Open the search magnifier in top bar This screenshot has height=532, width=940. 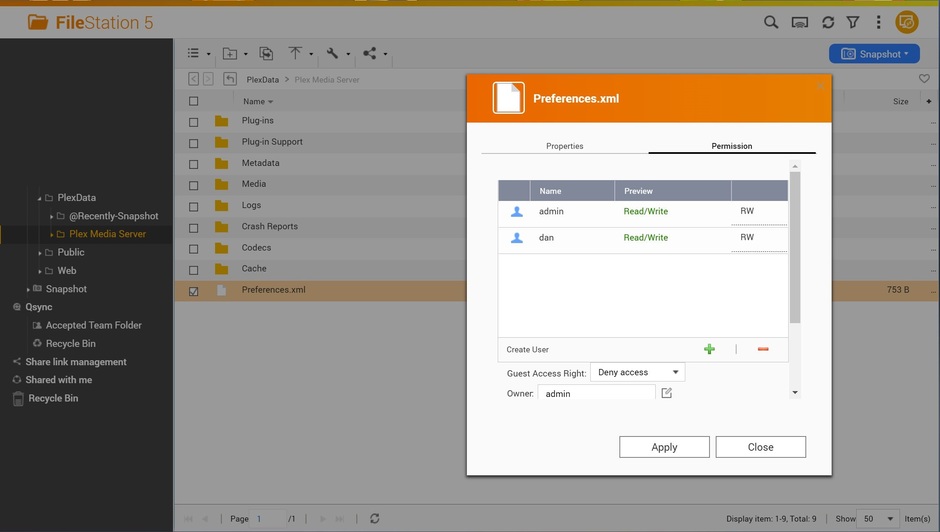coord(771,22)
